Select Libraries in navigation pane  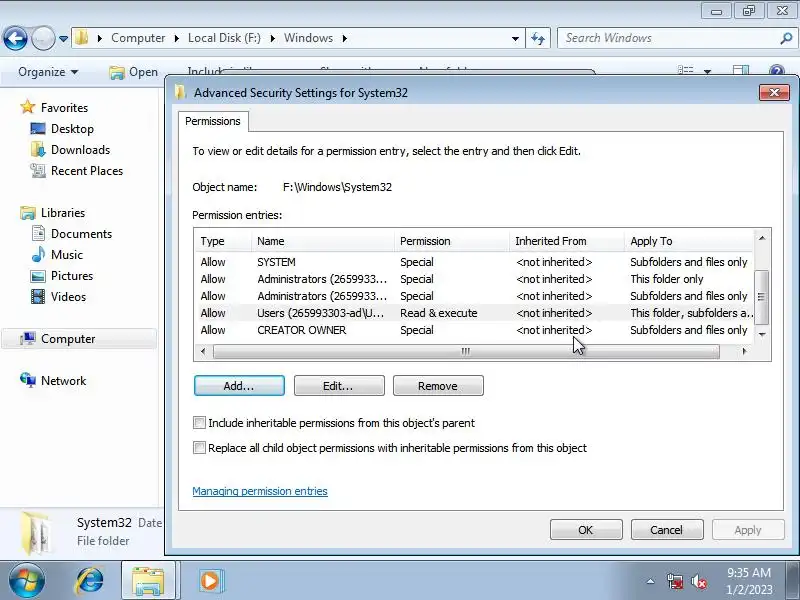pos(63,212)
